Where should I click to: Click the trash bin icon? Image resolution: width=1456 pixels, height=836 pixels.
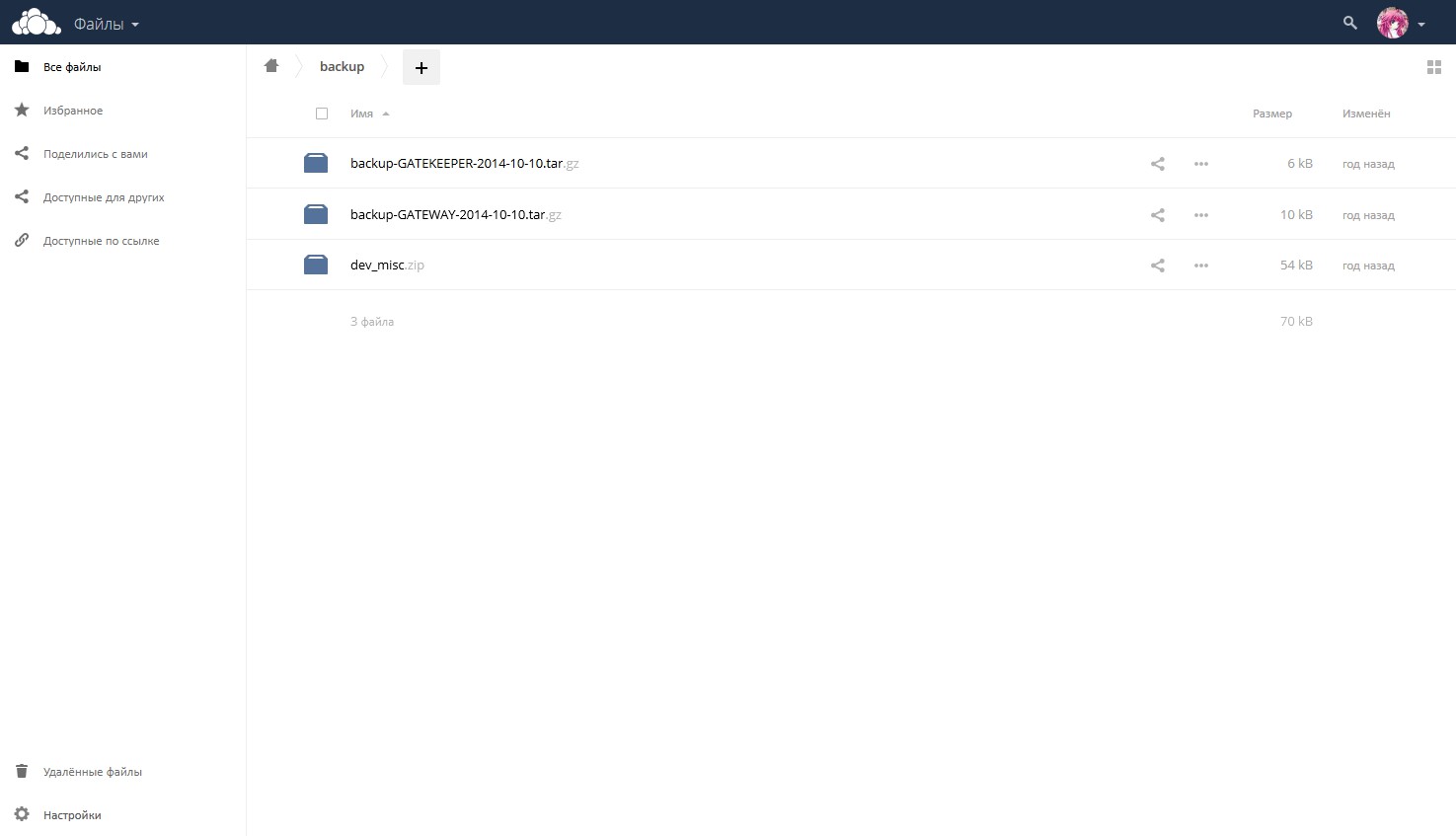[22, 771]
